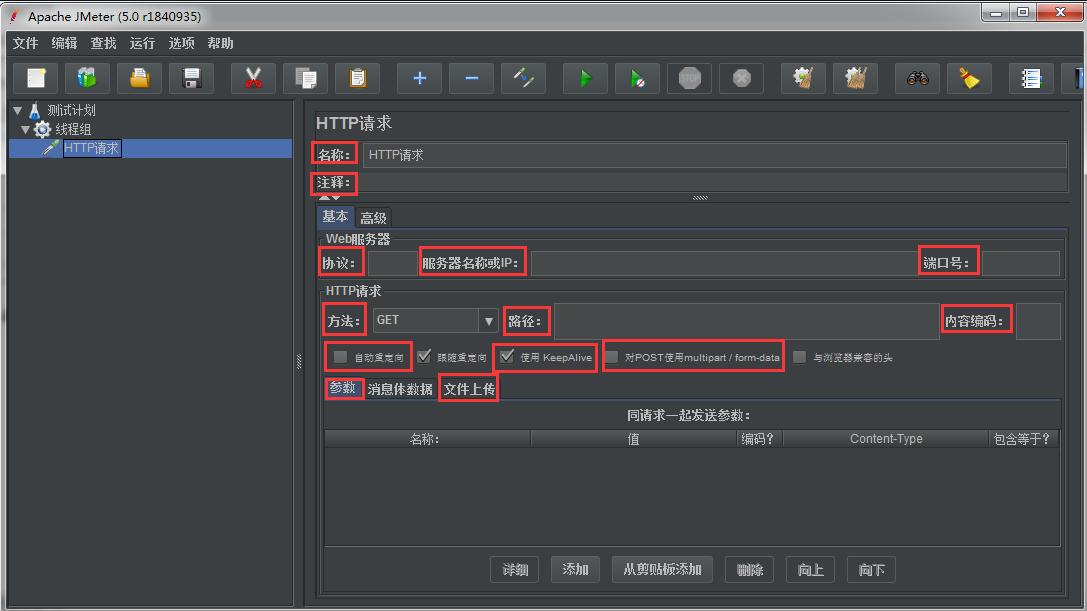Toggle the 自动重定向 checkbox
This screenshot has height=611, width=1087.
click(x=340, y=357)
